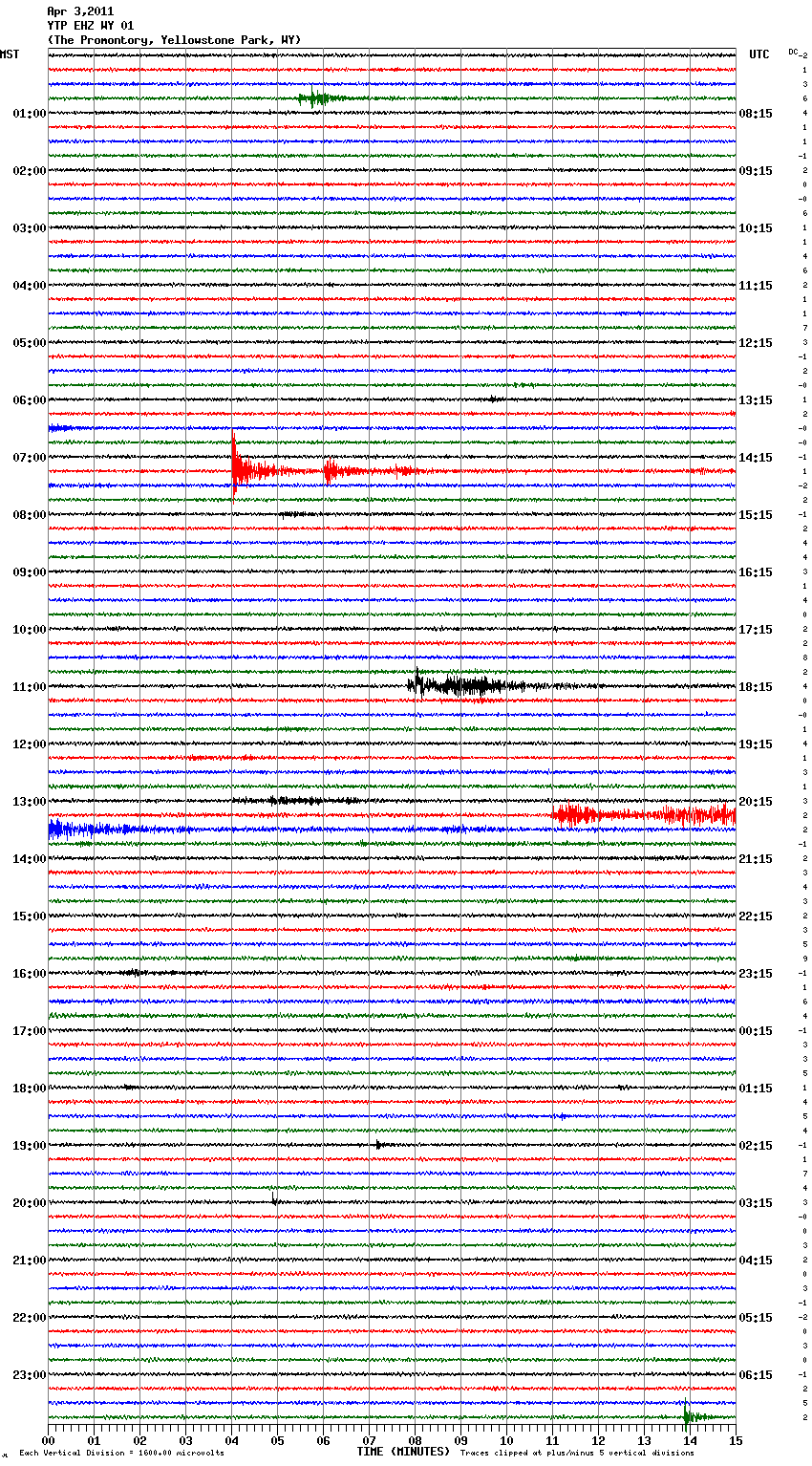Screen dimensions: 812x1466
Task: Click the '08:15' UTC time label
Action: coord(756,114)
